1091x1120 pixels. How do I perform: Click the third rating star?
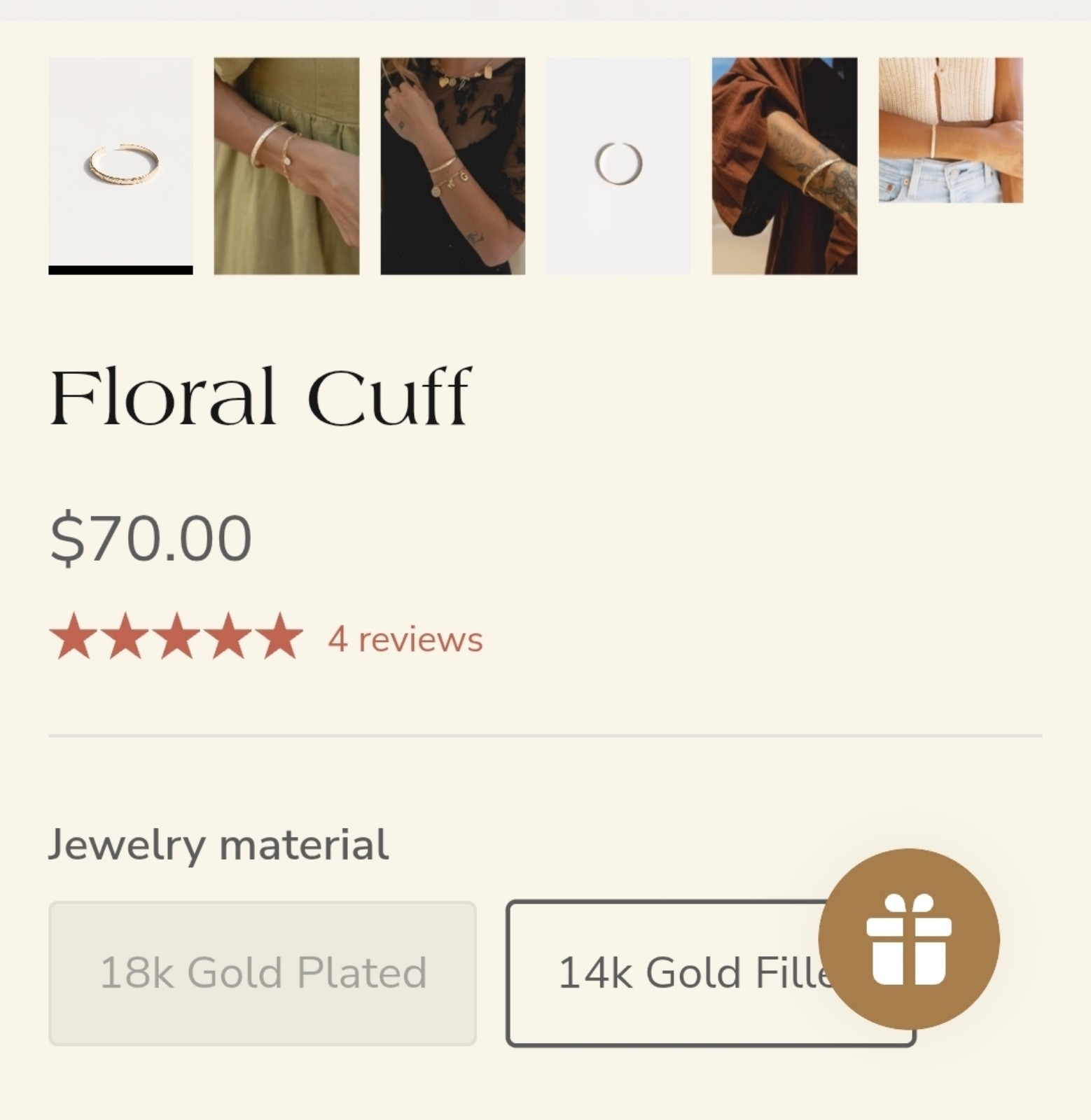coord(176,637)
